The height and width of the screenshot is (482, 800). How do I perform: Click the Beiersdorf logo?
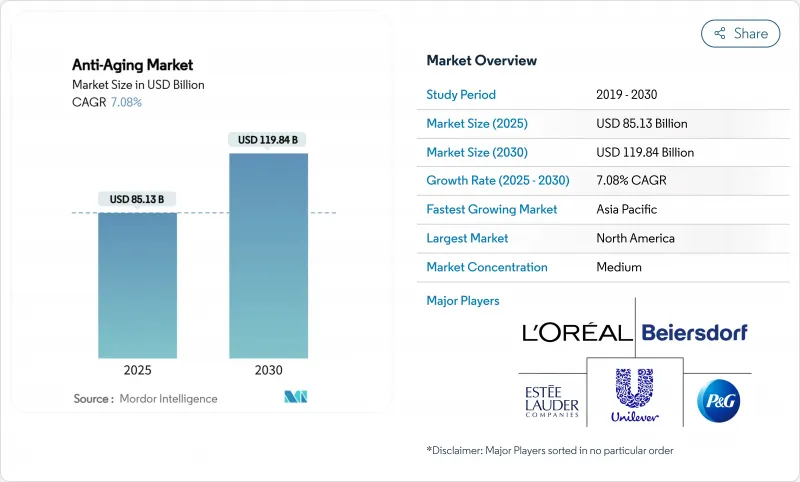(x=694, y=332)
